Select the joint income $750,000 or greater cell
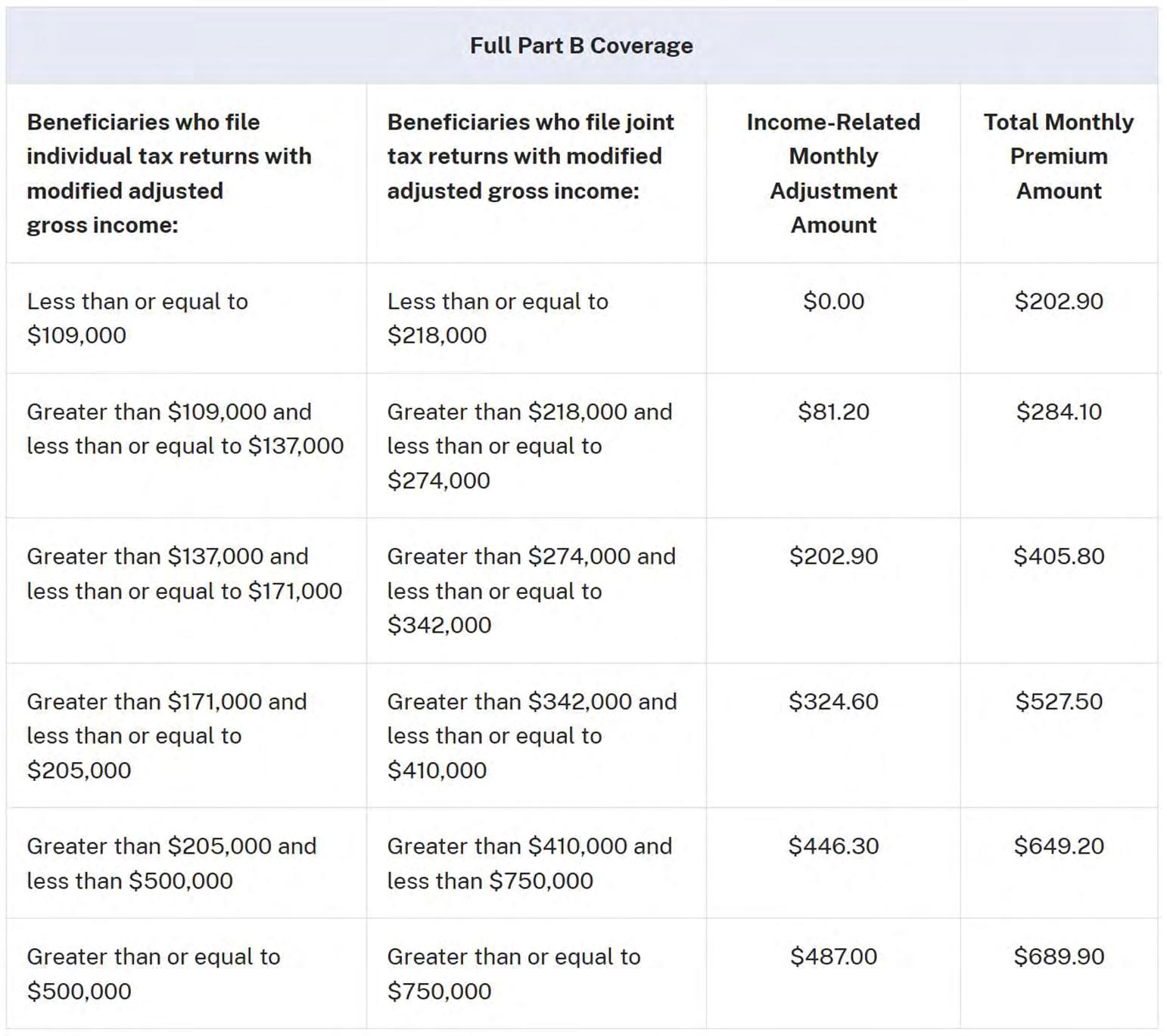The width and height of the screenshot is (1167, 1036). [x=513, y=974]
